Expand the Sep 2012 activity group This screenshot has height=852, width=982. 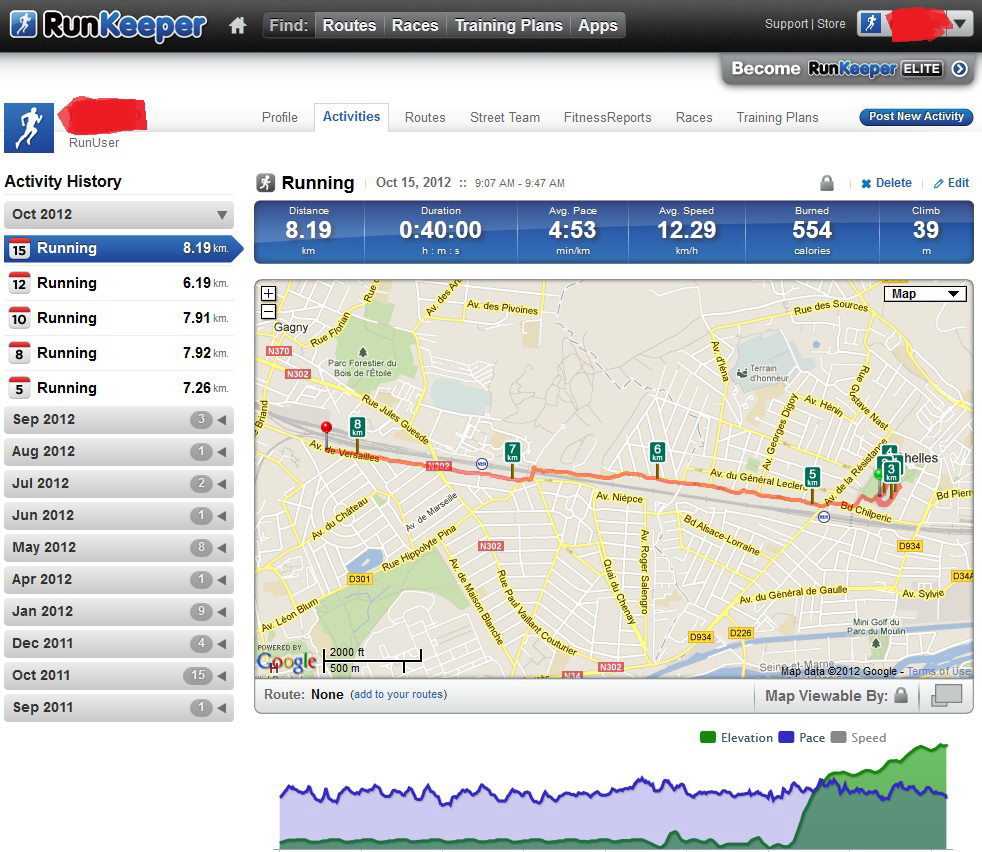pos(119,419)
